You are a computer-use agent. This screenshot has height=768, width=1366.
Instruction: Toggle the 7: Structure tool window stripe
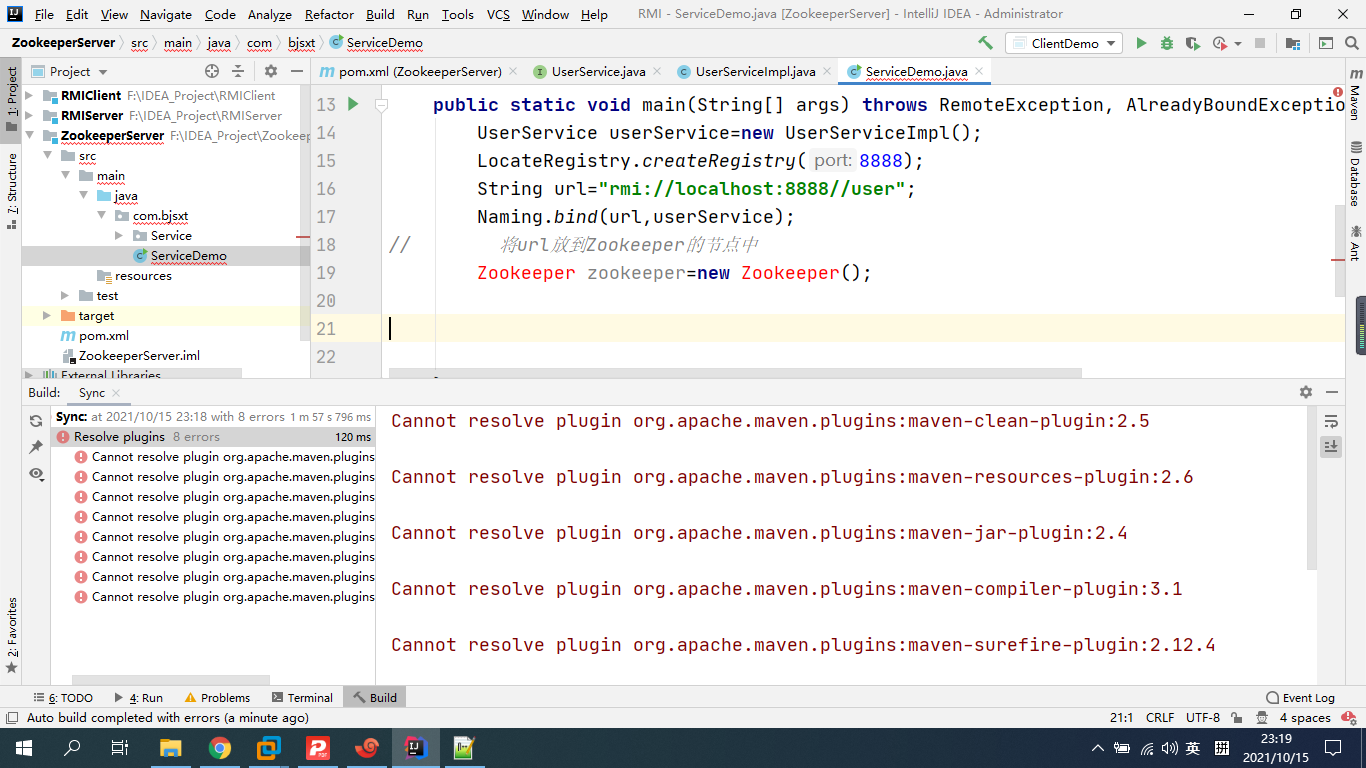click(x=12, y=191)
